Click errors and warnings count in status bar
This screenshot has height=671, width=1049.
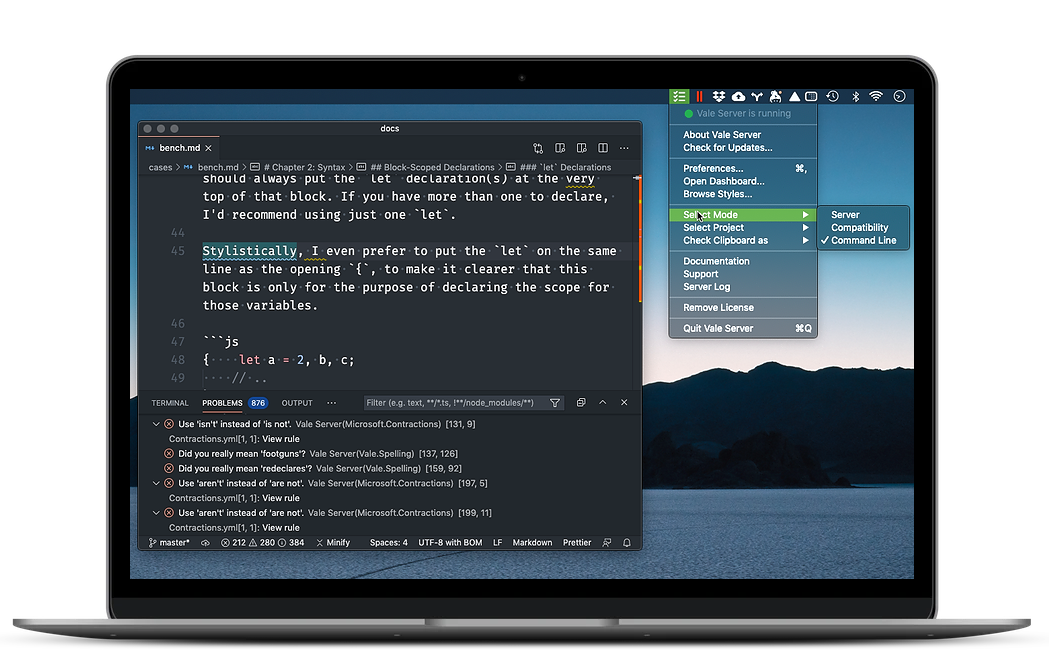[x=262, y=543]
